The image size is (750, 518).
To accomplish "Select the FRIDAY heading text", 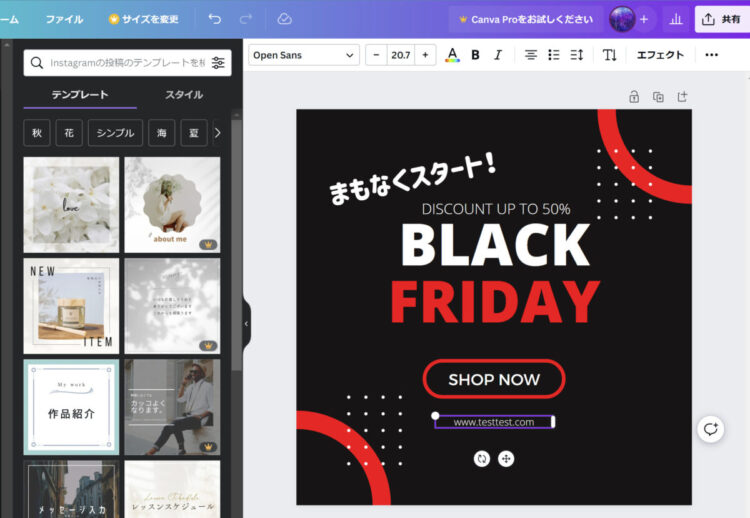I will pyautogui.click(x=495, y=302).
